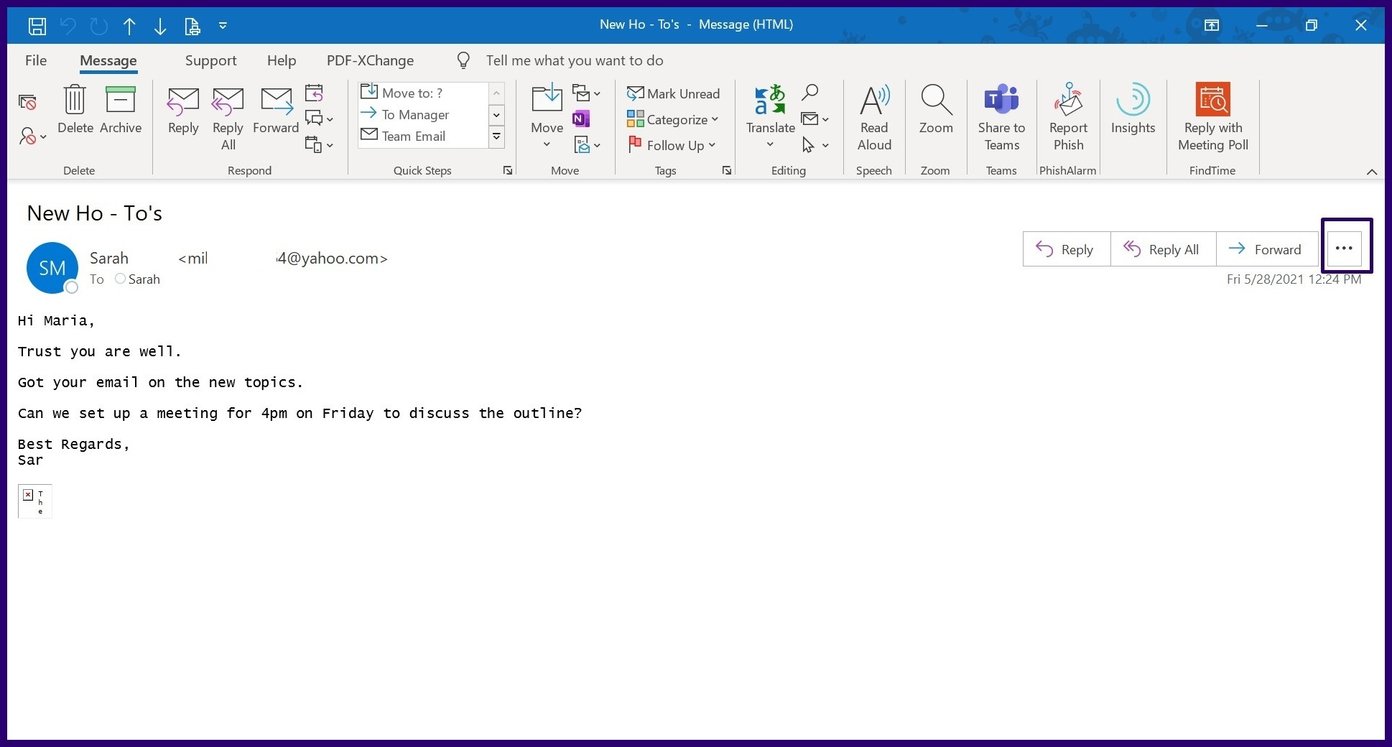The height and width of the screenshot is (747, 1392).
Task: Click Reply with Meeting Poll
Action: [1213, 117]
